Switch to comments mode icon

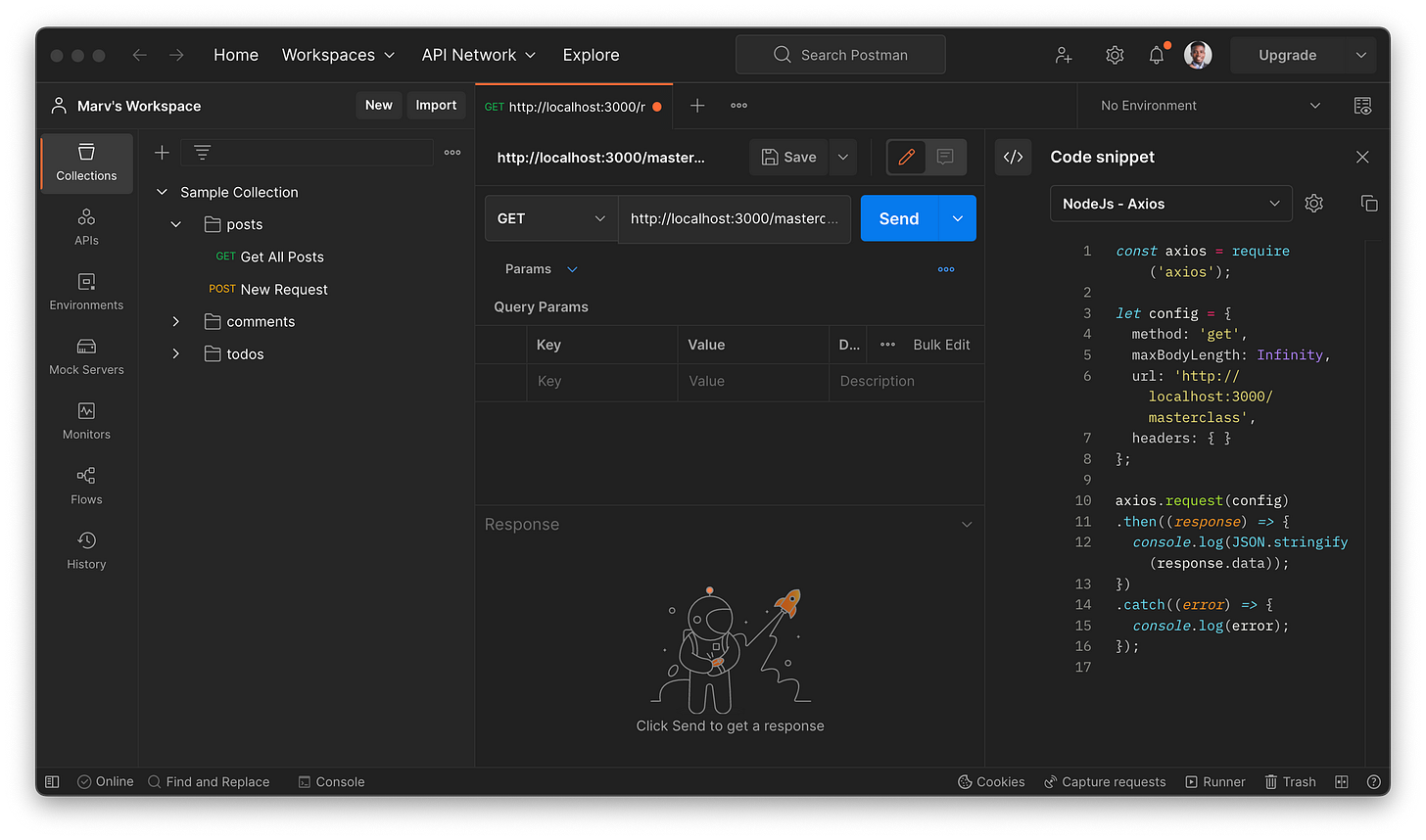(945, 157)
